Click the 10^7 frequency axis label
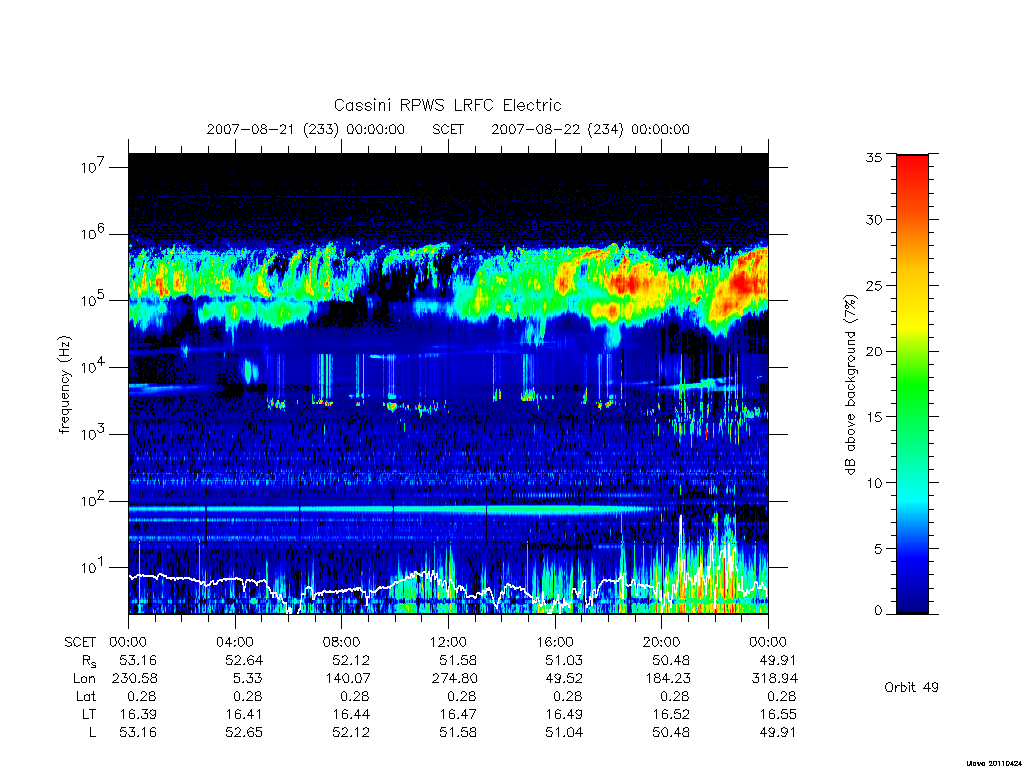 pos(93,167)
